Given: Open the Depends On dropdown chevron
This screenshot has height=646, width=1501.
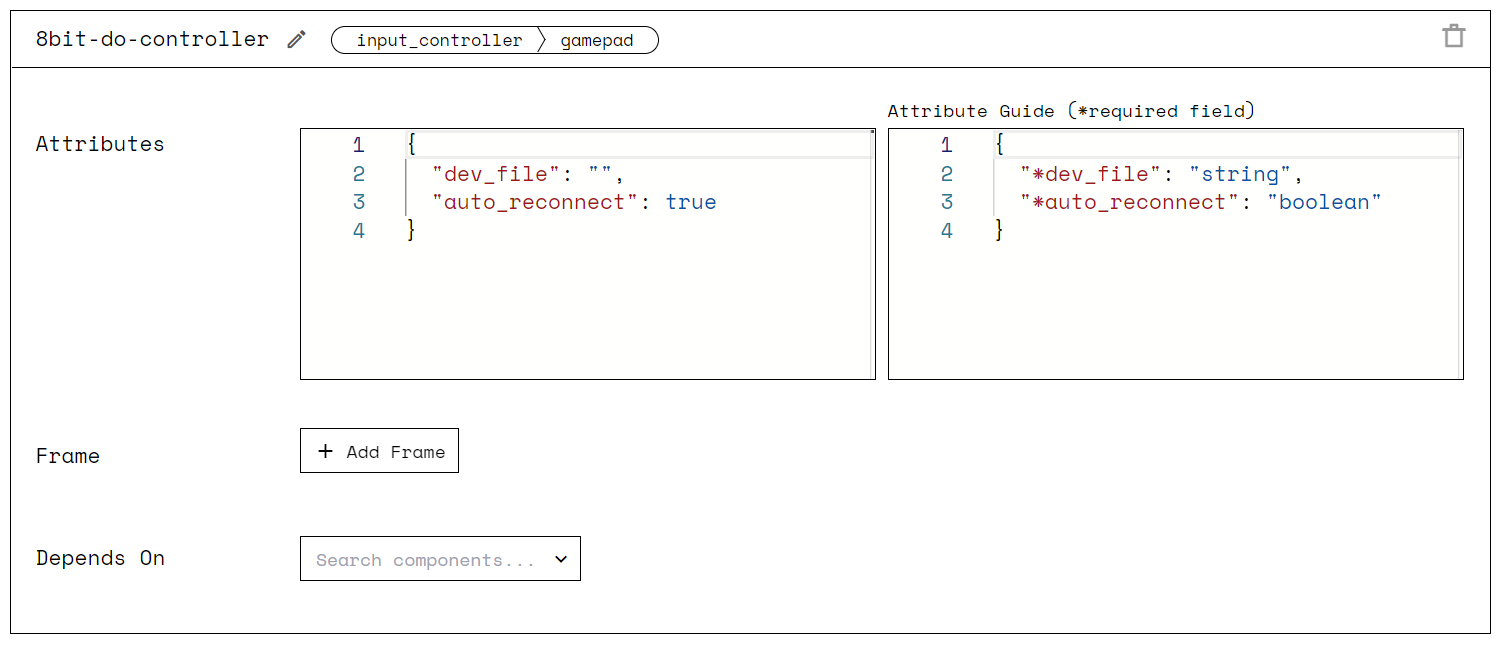Looking at the screenshot, I should click(561, 559).
